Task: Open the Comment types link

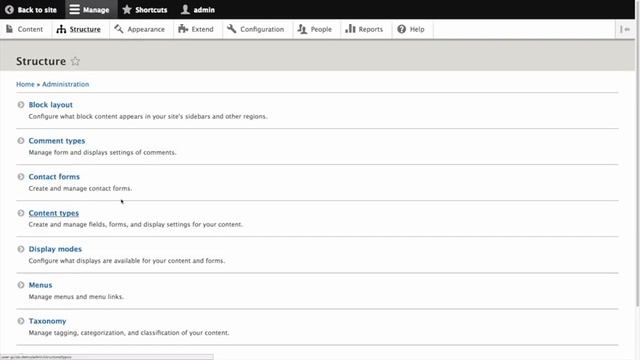Action: [57, 141]
